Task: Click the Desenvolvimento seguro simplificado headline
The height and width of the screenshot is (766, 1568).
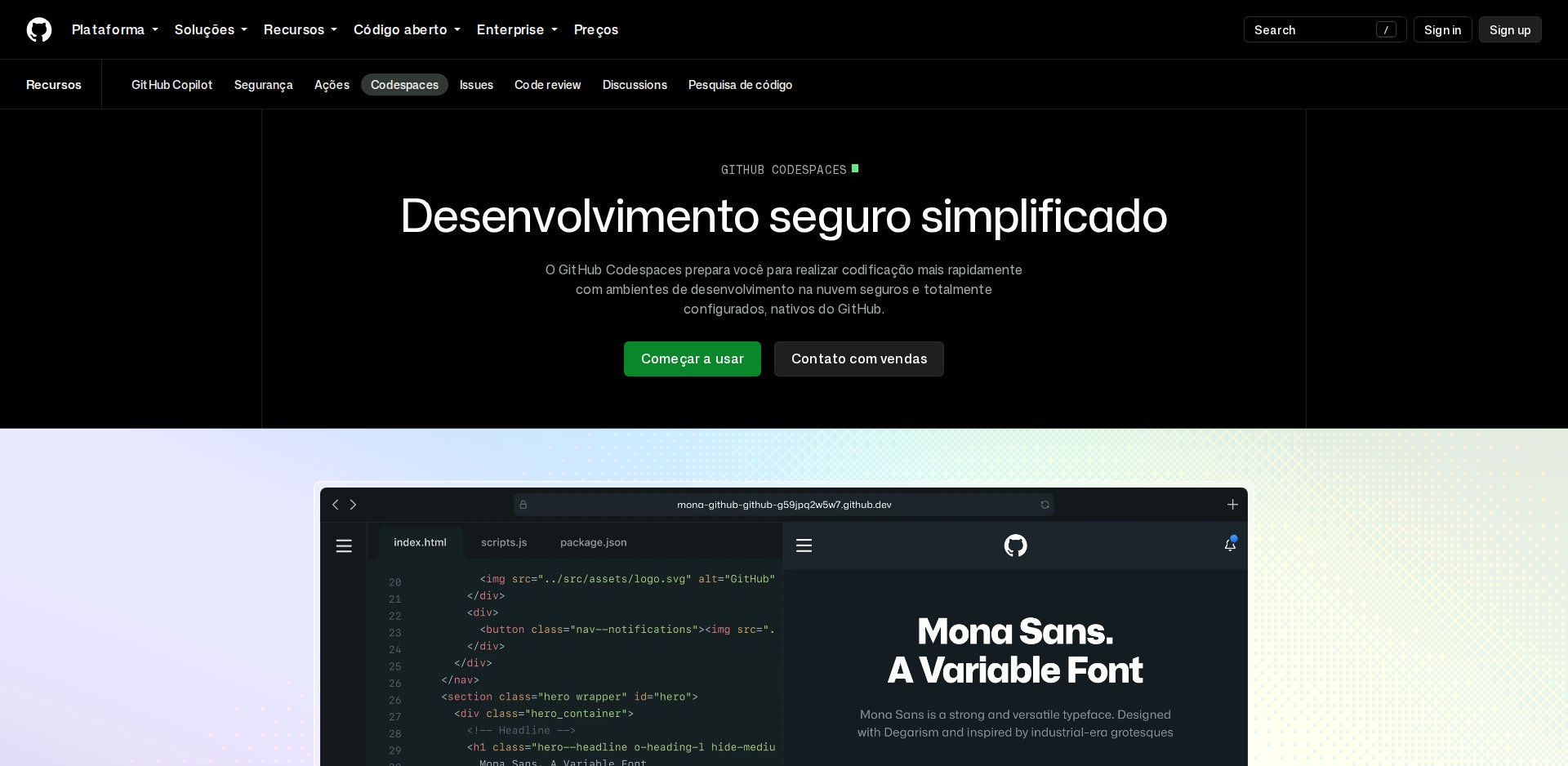Action: pyautogui.click(x=784, y=216)
